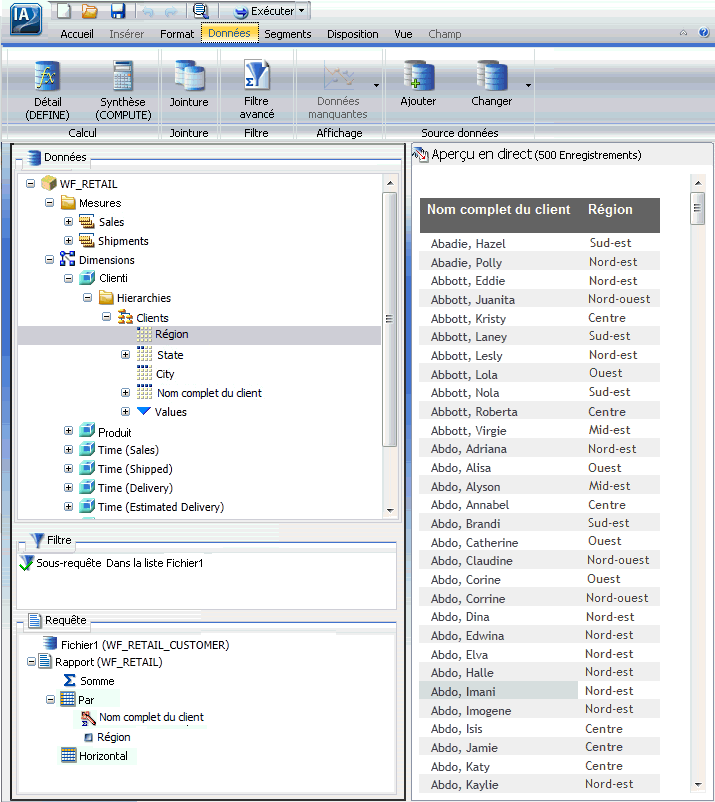Select Time (Estimated Delivery) dimension

tap(161, 507)
